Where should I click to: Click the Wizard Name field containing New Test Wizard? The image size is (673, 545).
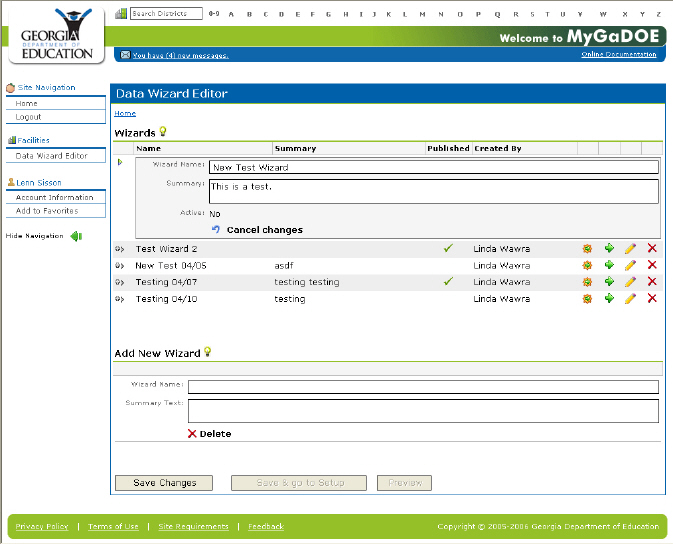click(434, 167)
